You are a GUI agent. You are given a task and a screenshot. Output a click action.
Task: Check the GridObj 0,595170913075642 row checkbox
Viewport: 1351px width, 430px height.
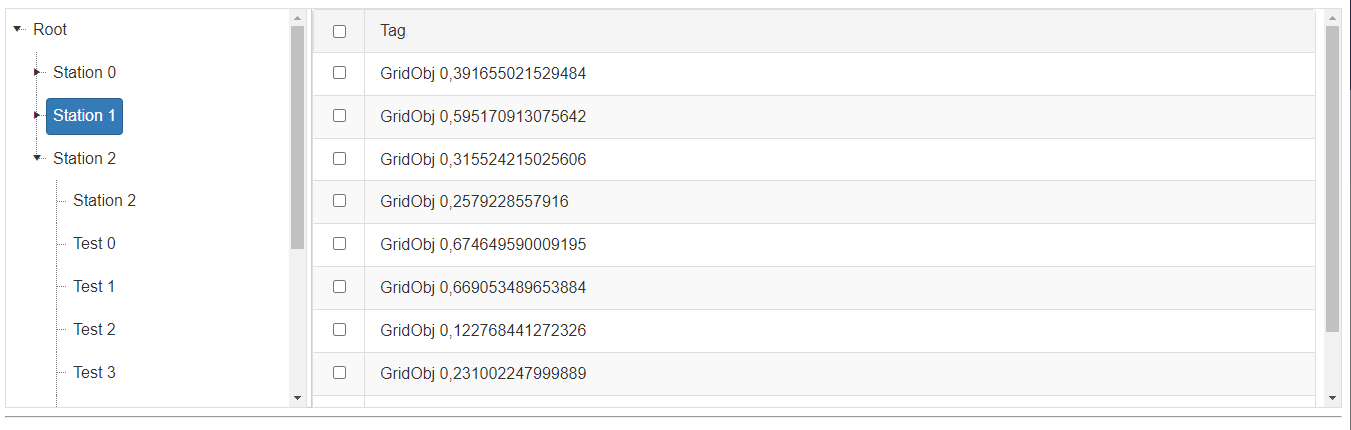(339, 116)
